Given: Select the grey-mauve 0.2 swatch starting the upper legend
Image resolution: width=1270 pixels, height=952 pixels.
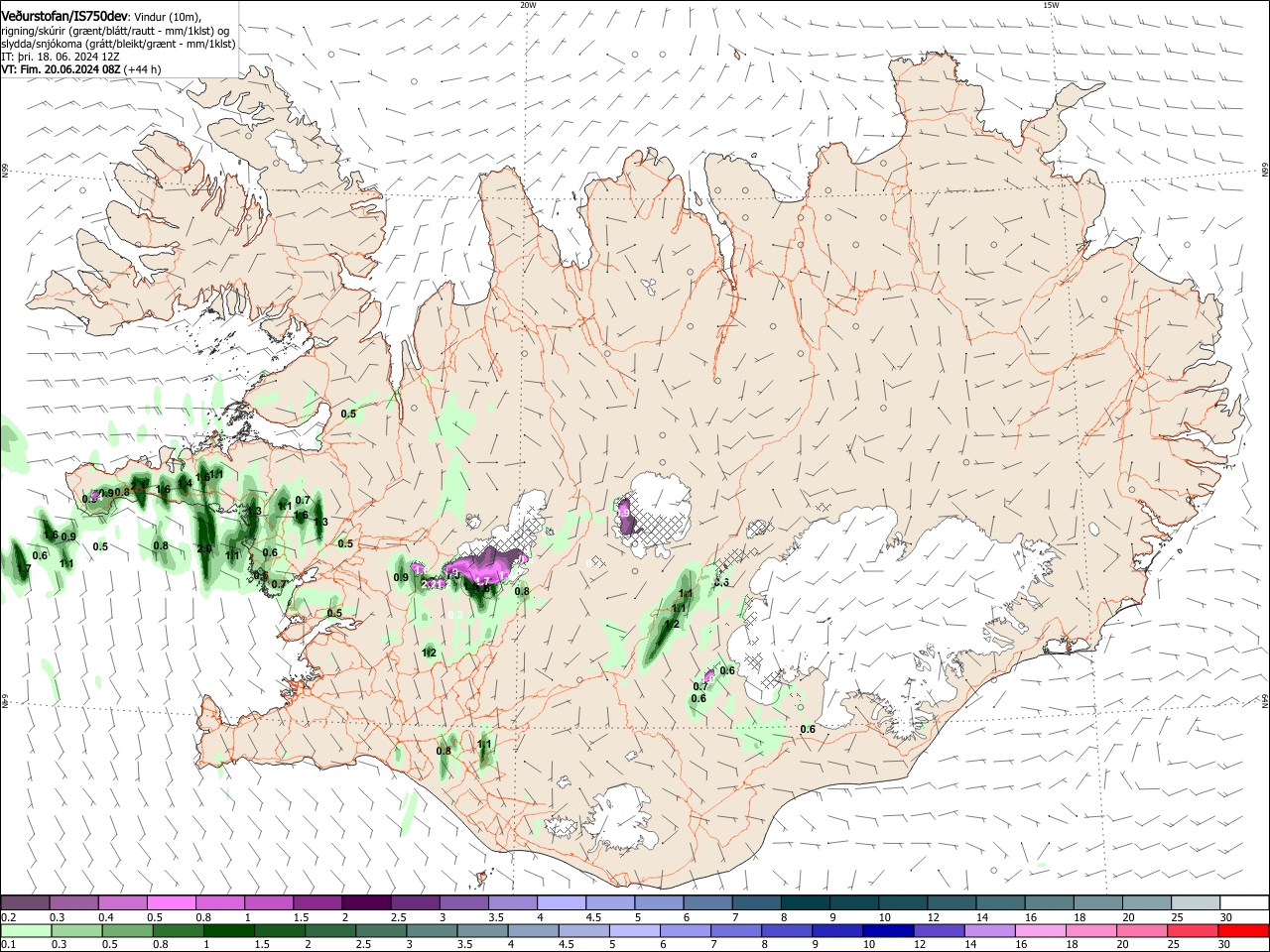Looking at the screenshot, I should [26, 903].
